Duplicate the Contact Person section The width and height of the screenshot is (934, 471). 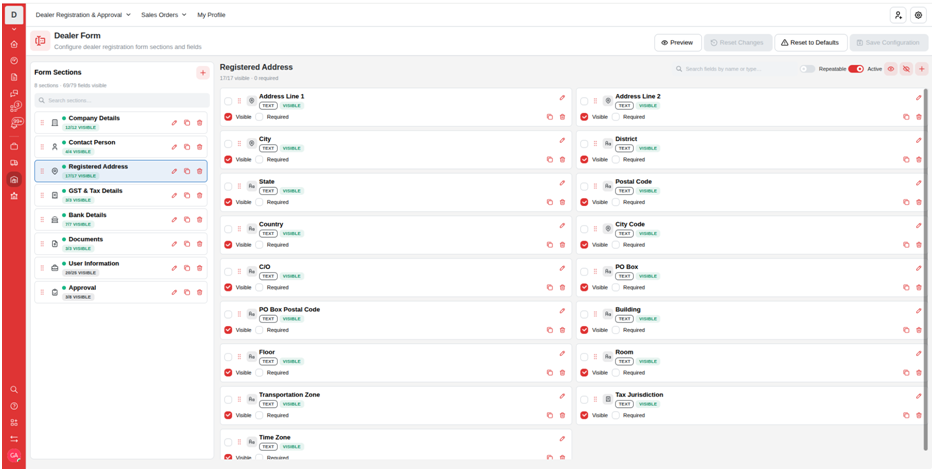click(187, 147)
